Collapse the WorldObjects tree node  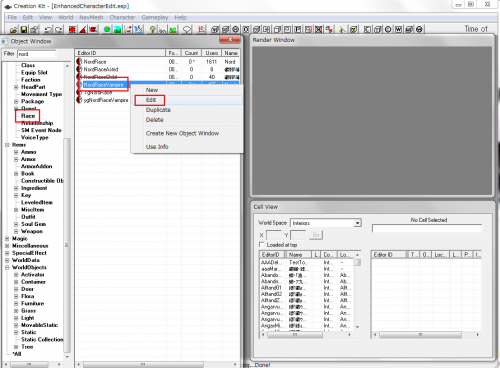pyautogui.click(x=7, y=267)
